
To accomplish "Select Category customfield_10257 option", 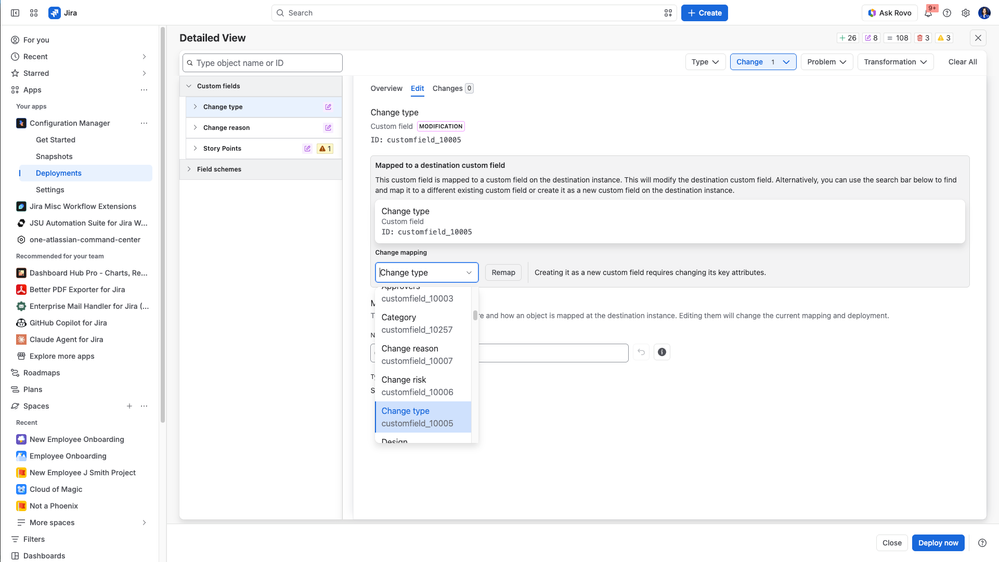I will [x=423, y=323].
